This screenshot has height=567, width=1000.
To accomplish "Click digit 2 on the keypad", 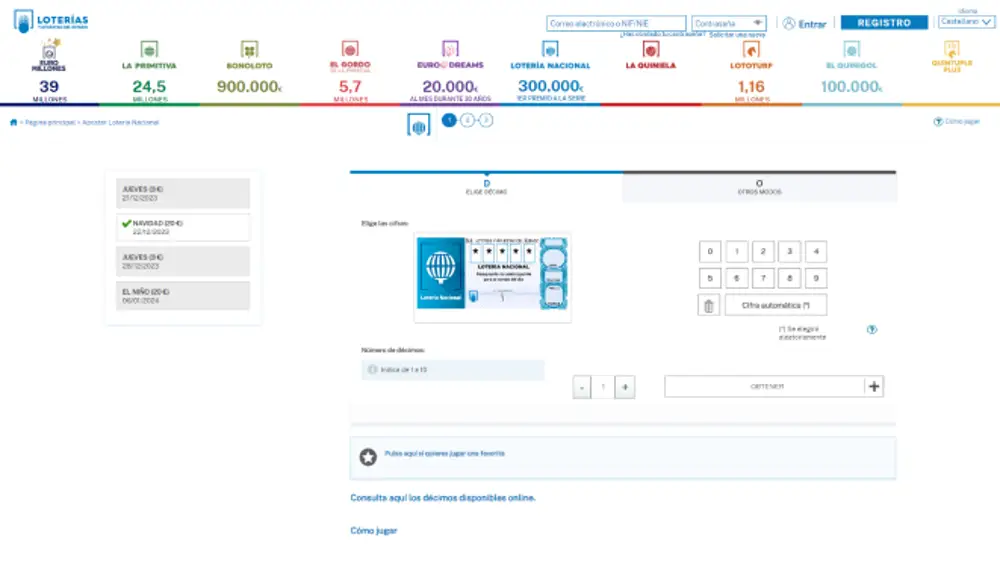I will 763,251.
